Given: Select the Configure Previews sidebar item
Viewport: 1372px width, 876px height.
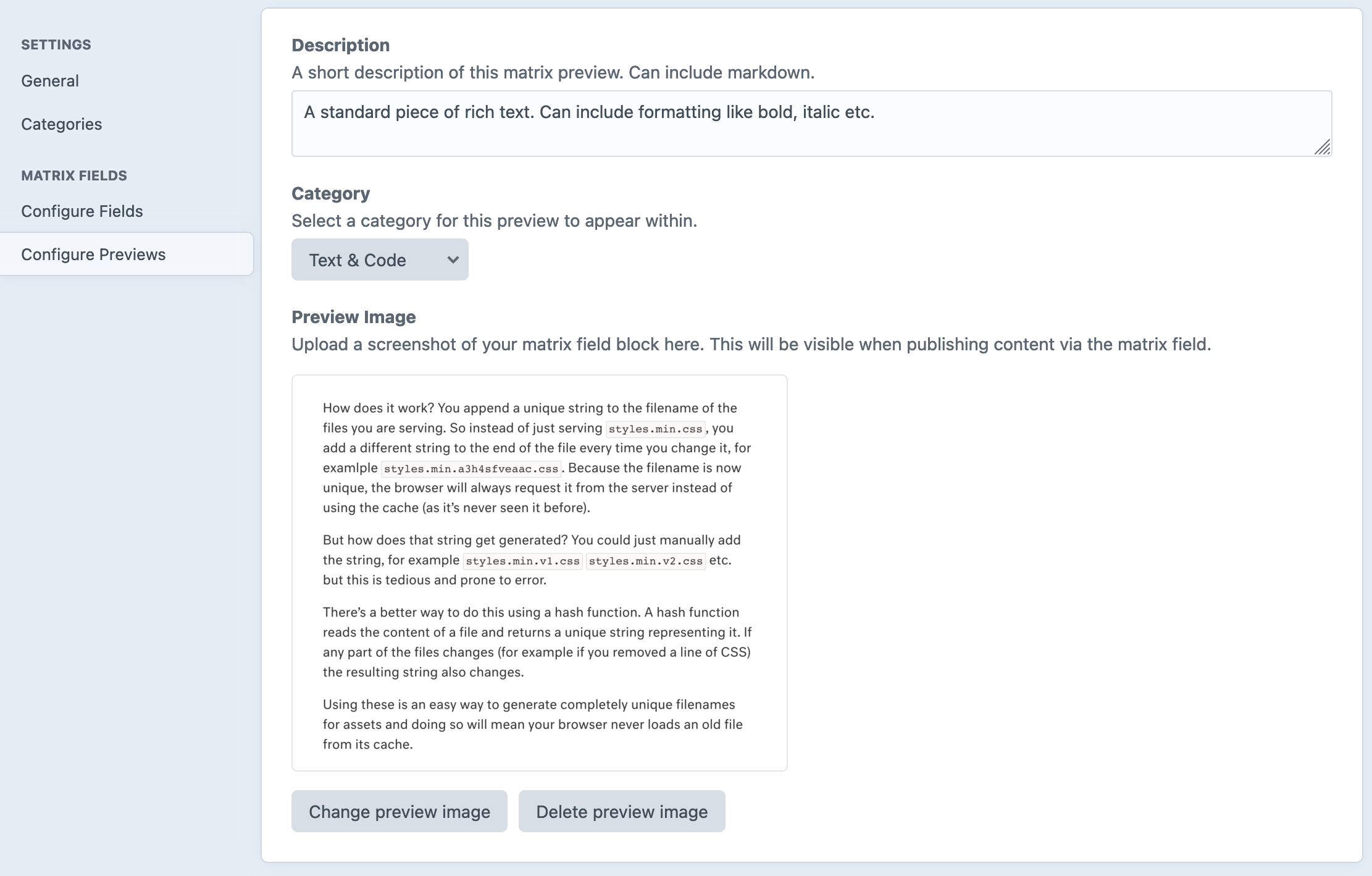Looking at the screenshot, I should [x=127, y=254].
